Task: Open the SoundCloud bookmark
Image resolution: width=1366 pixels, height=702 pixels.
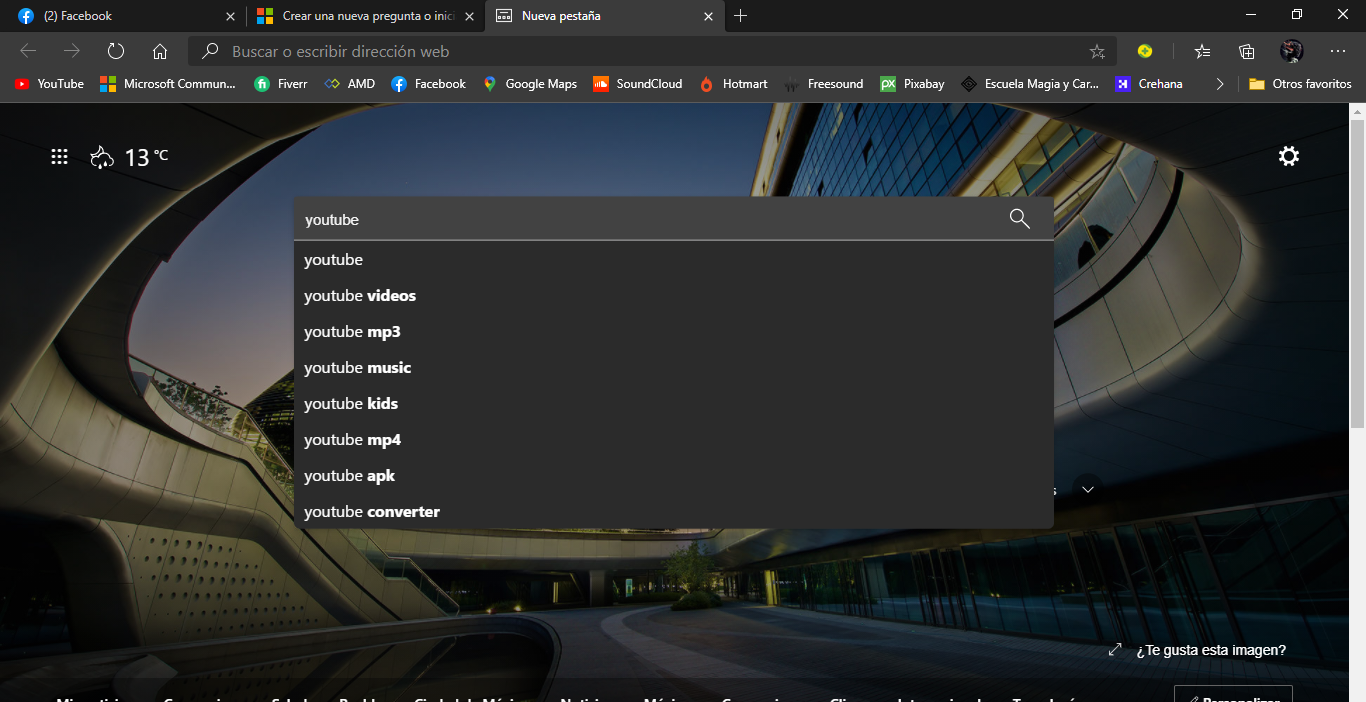Action: click(638, 84)
